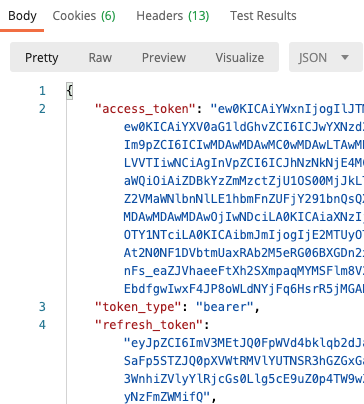Click token line starting "LVVTIiwNCiAgInVpZCI6"
Image resolution: width=364 pixels, height=404 pixels.
point(244,163)
